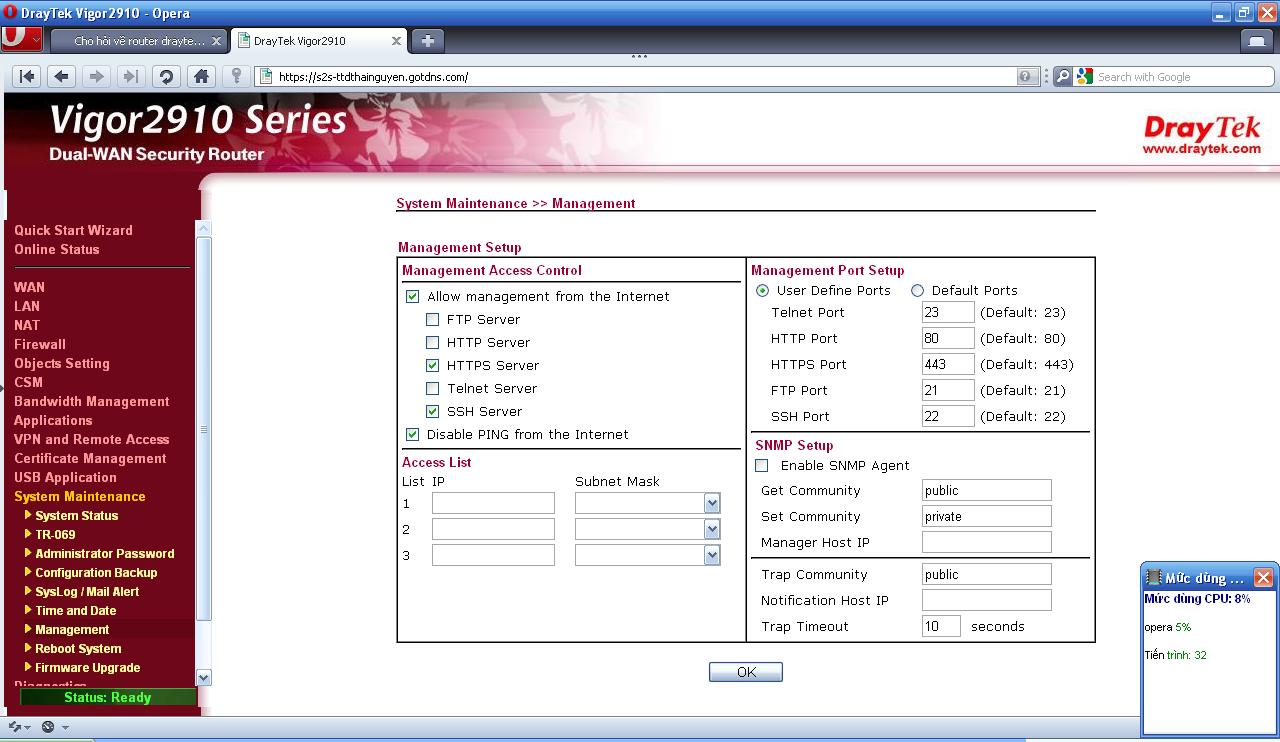This screenshot has height=742, width=1280.
Task: Open Subnet Mask dropdown for list 3
Action: [x=711, y=555]
